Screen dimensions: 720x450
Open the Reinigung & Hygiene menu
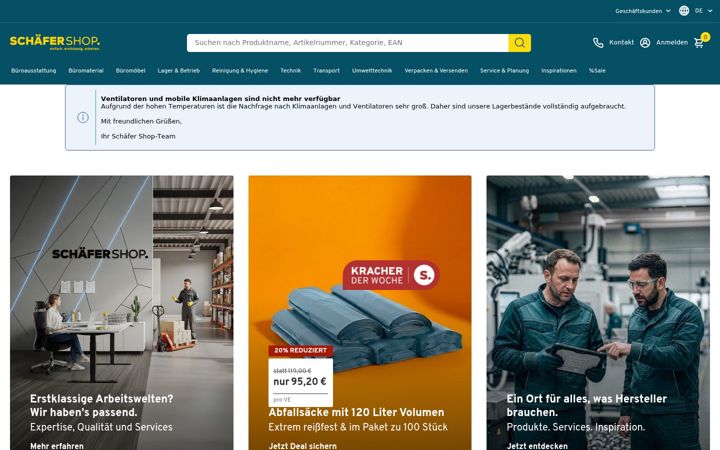coord(240,71)
